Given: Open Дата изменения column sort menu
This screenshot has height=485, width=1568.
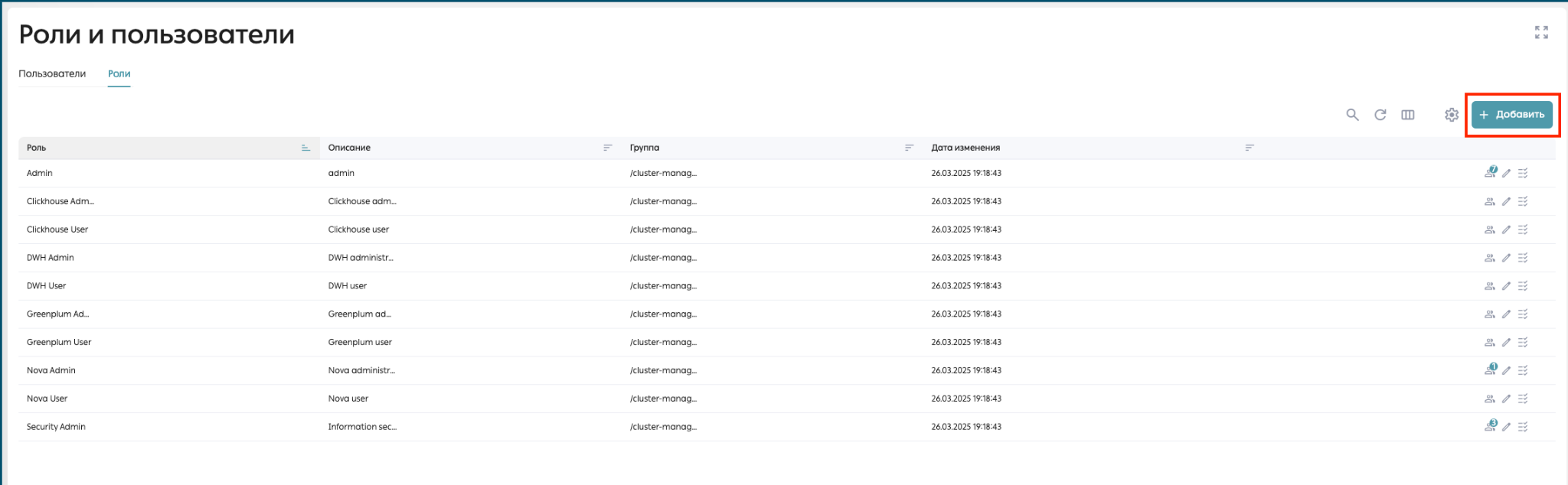Looking at the screenshot, I should [x=1249, y=148].
